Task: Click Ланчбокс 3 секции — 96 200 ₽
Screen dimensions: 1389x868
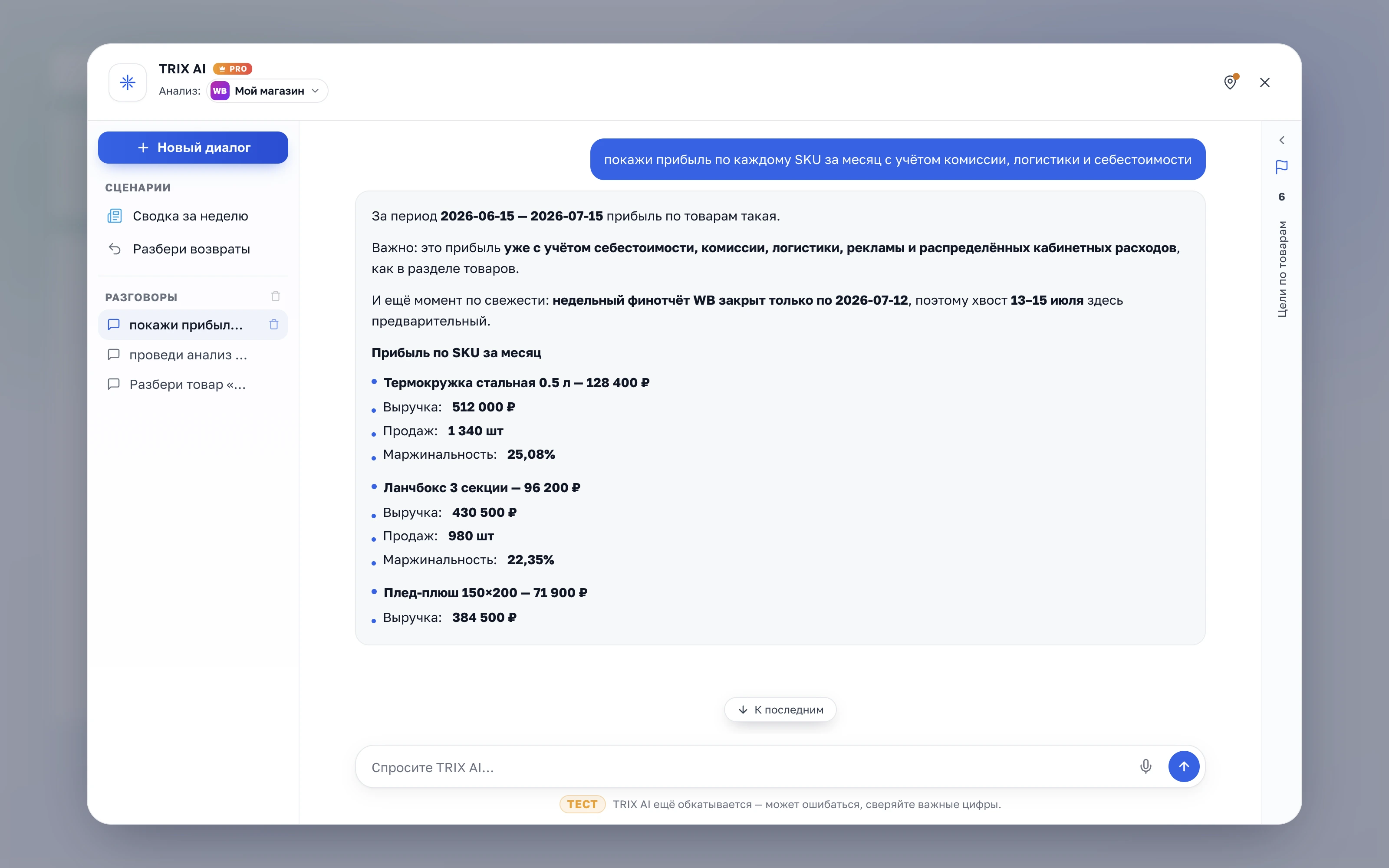Action: coord(481,487)
